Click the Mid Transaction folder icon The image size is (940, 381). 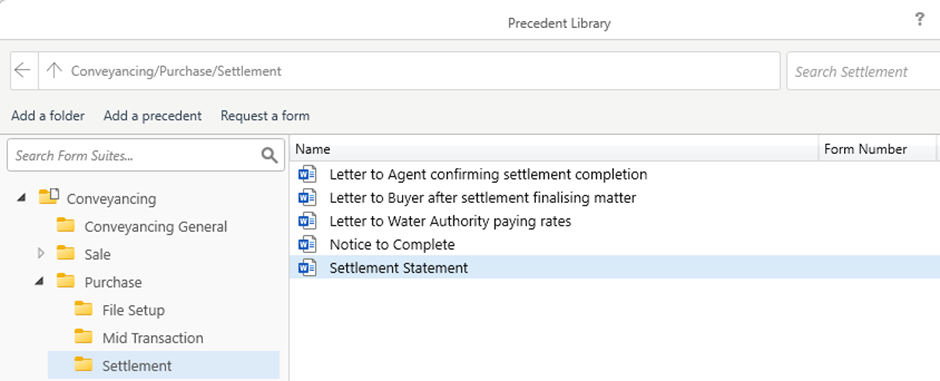point(83,337)
